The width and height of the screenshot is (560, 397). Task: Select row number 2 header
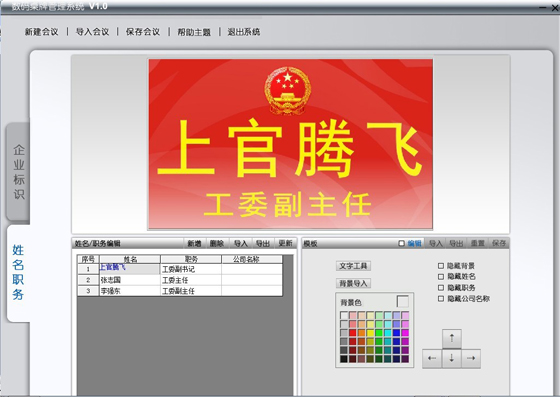(88, 280)
